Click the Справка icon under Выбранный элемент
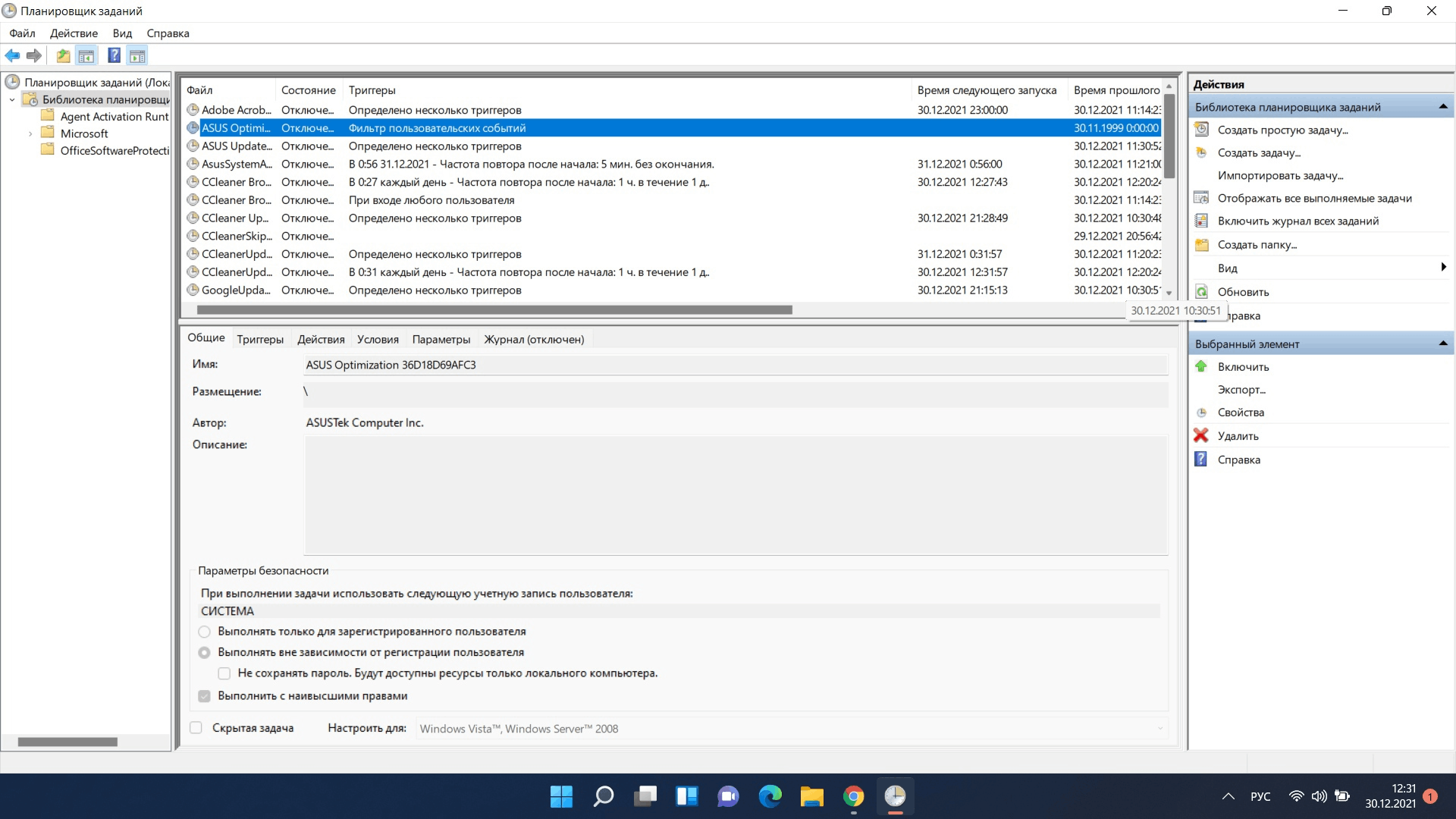The width and height of the screenshot is (1456, 819). (x=1201, y=459)
